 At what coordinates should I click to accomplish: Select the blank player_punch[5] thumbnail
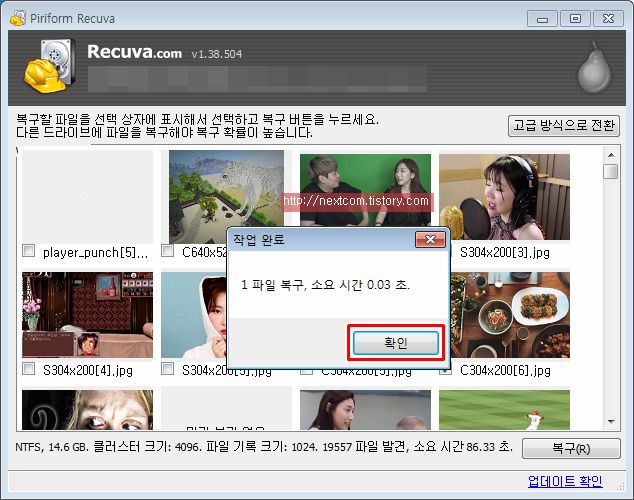(87, 197)
